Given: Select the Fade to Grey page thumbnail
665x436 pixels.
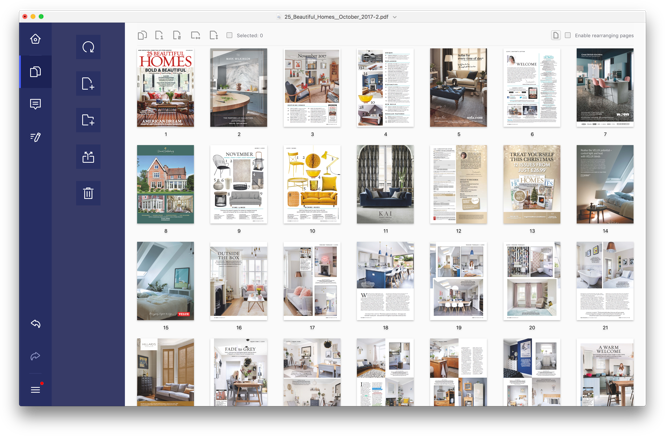Looking at the screenshot, I should pyautogui.click(x=239, y=372).
